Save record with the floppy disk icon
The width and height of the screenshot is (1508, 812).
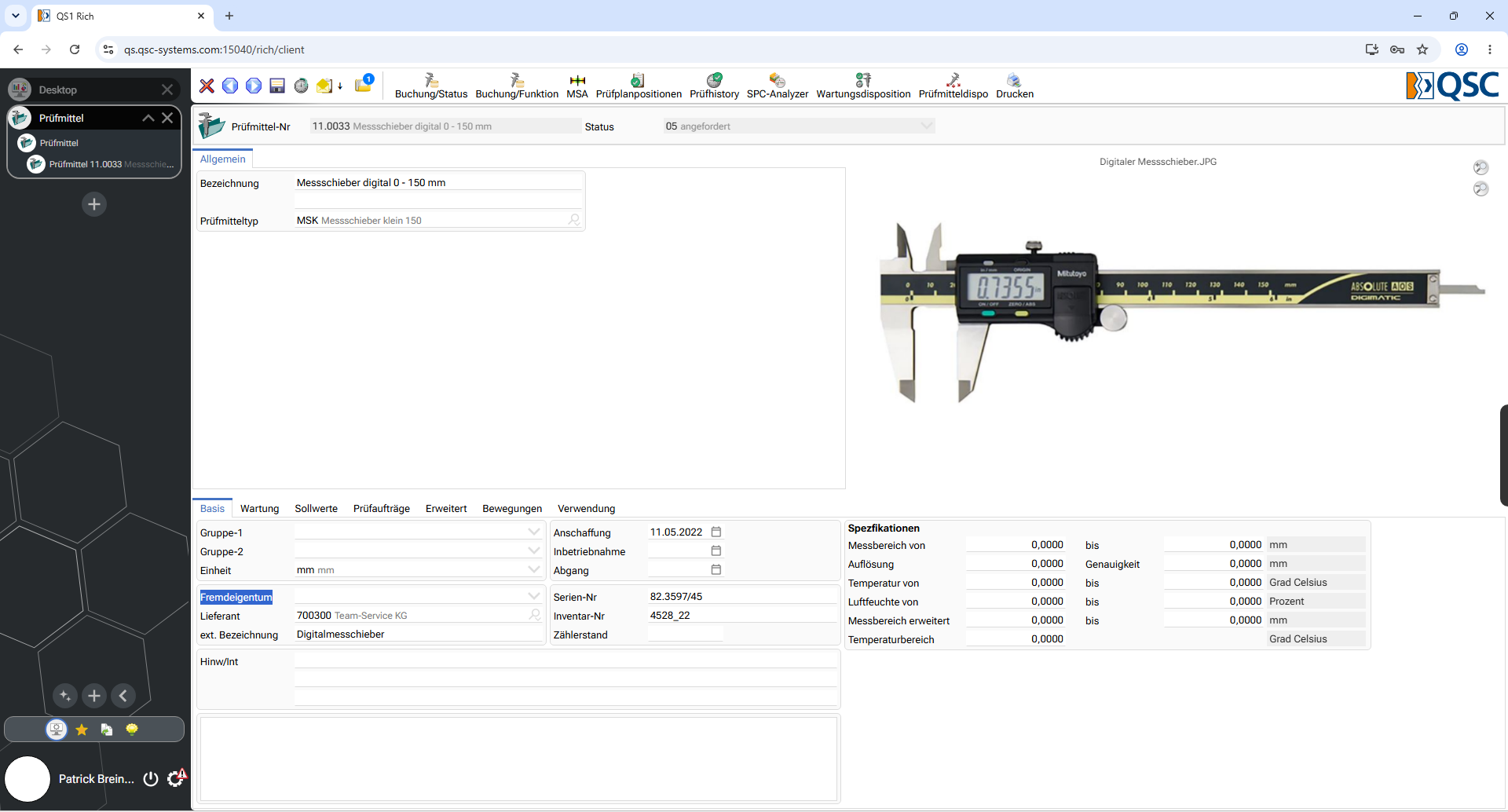(277, 86)
